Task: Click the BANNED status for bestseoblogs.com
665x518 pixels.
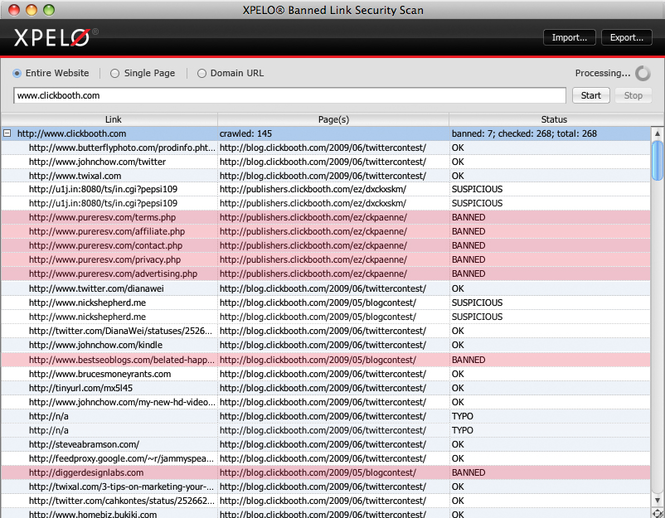Action: click(x=468, y=360)
